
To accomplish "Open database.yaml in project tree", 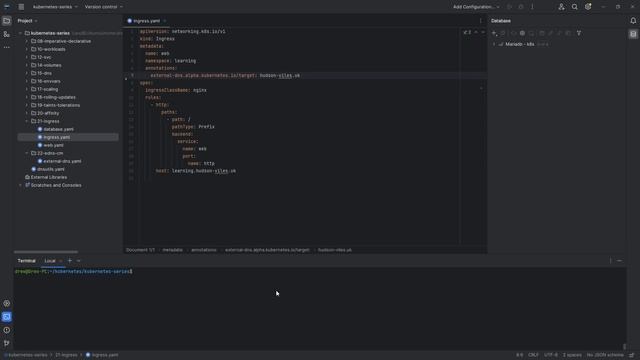I will 58,129.
